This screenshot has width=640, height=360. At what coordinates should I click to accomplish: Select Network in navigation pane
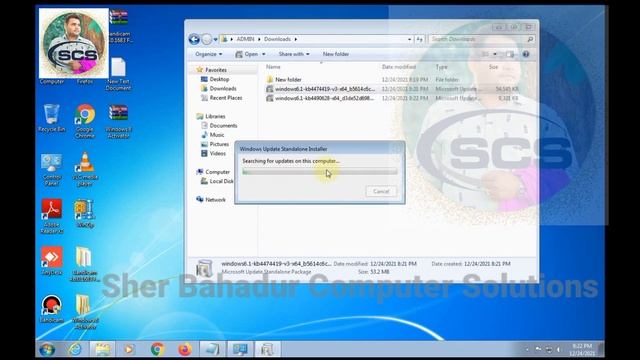click(211, 200)
